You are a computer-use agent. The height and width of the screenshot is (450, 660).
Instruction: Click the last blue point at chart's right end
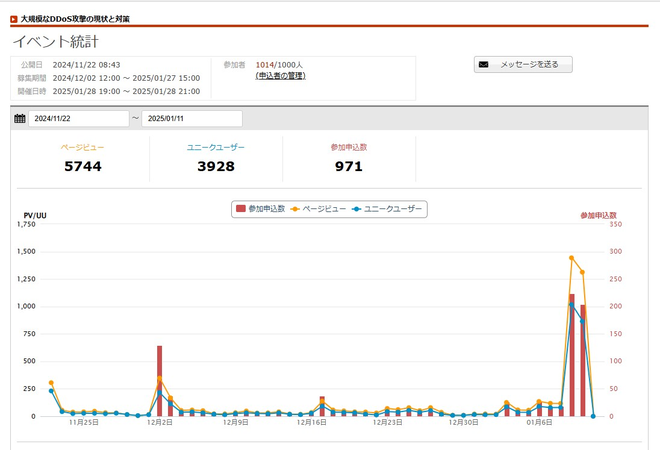tap(593, 416)
